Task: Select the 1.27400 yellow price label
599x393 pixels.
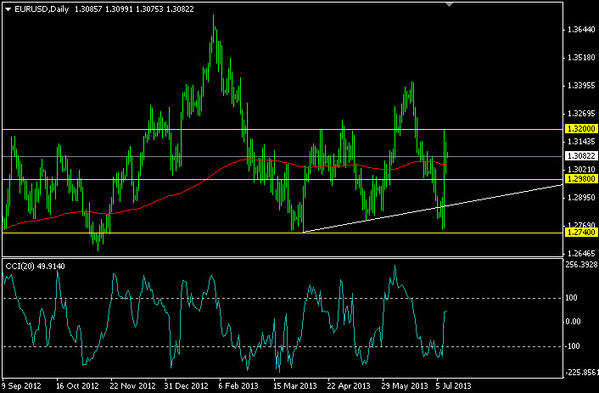Action: (x=580, y=232)
